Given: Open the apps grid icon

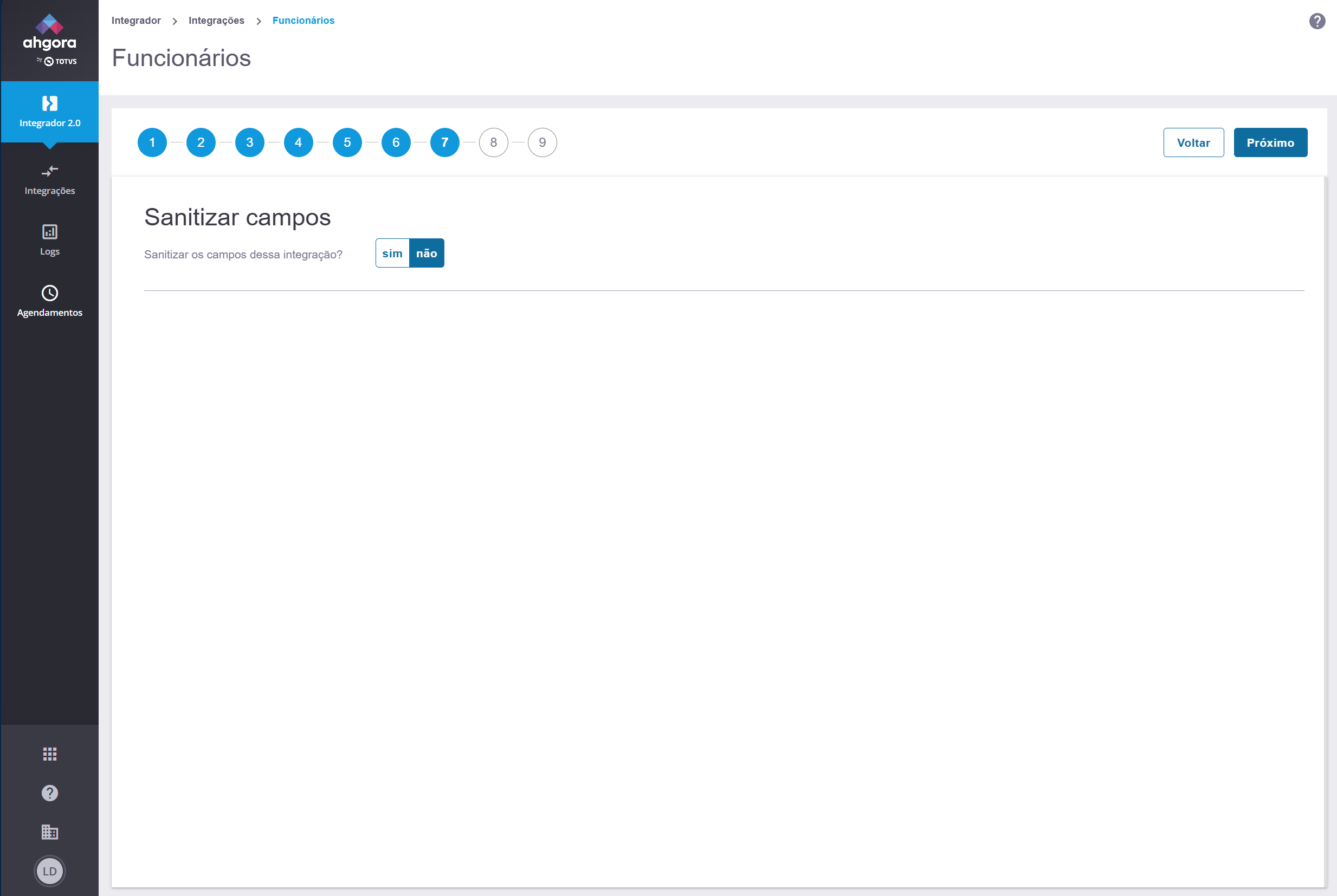Looking at the screenshot, I should (50, 754).
